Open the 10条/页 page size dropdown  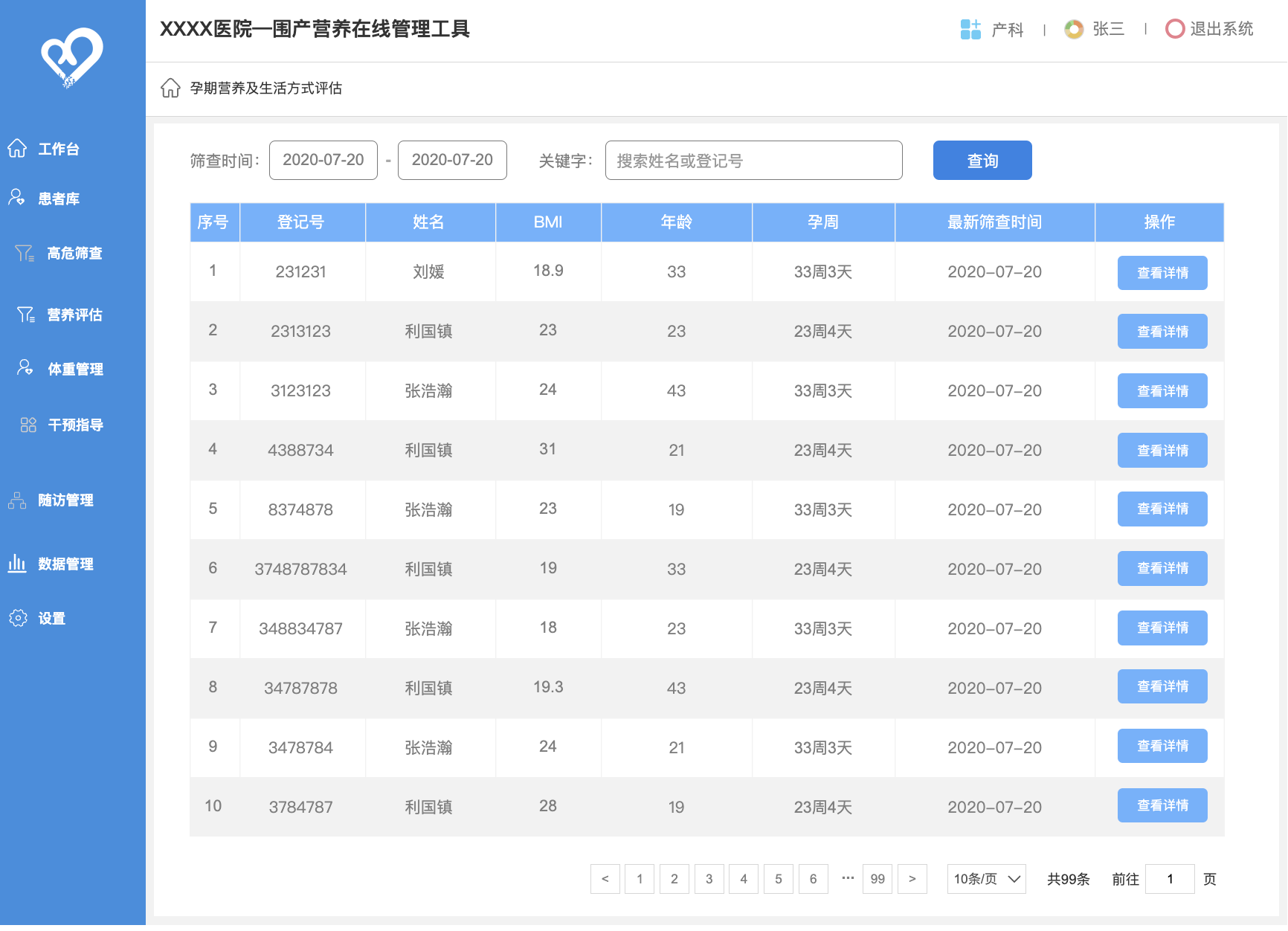pos(987,879)
